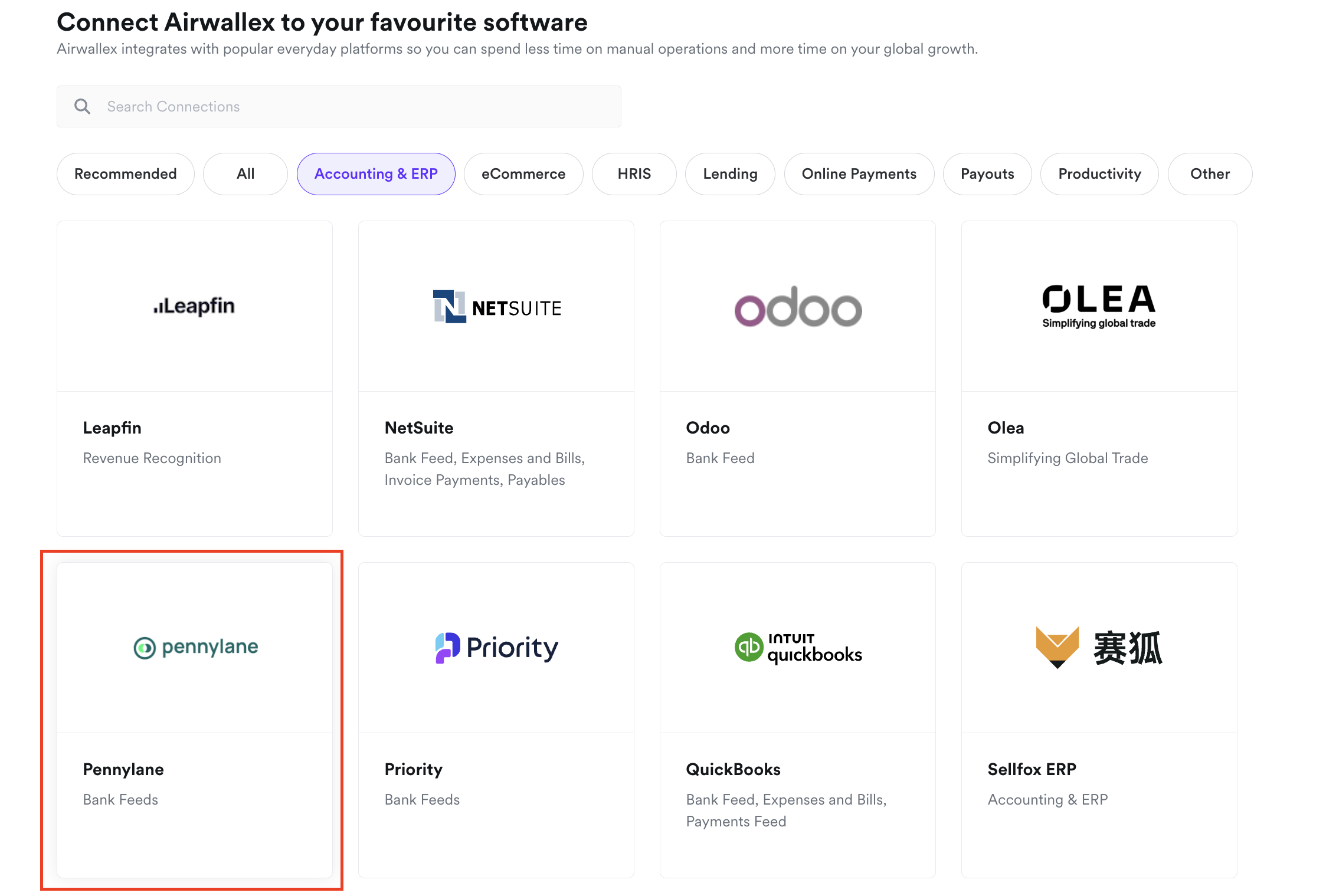
Task: Click the Olea logo
Action: pos(1099,307)
